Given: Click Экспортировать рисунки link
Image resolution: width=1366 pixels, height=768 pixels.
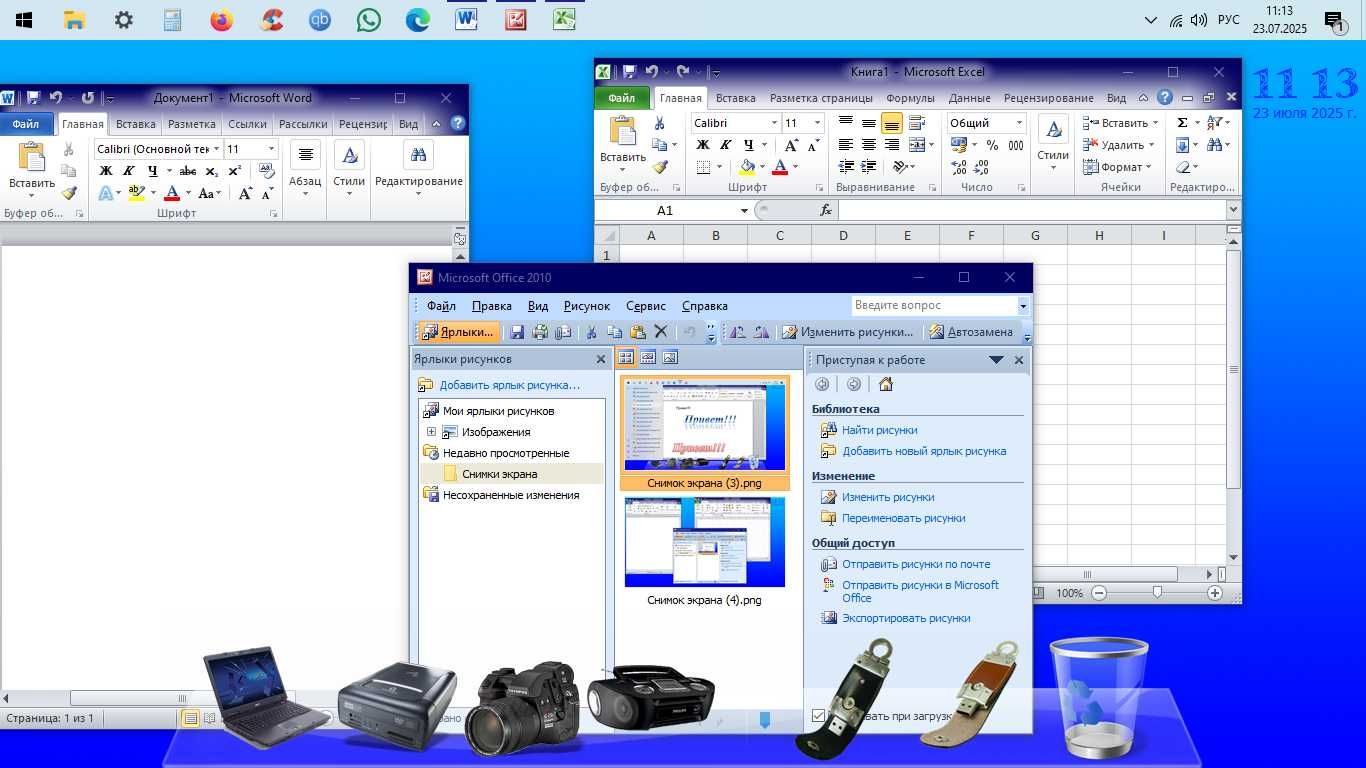Looking at the screenshot, I should tap(906, 618).
